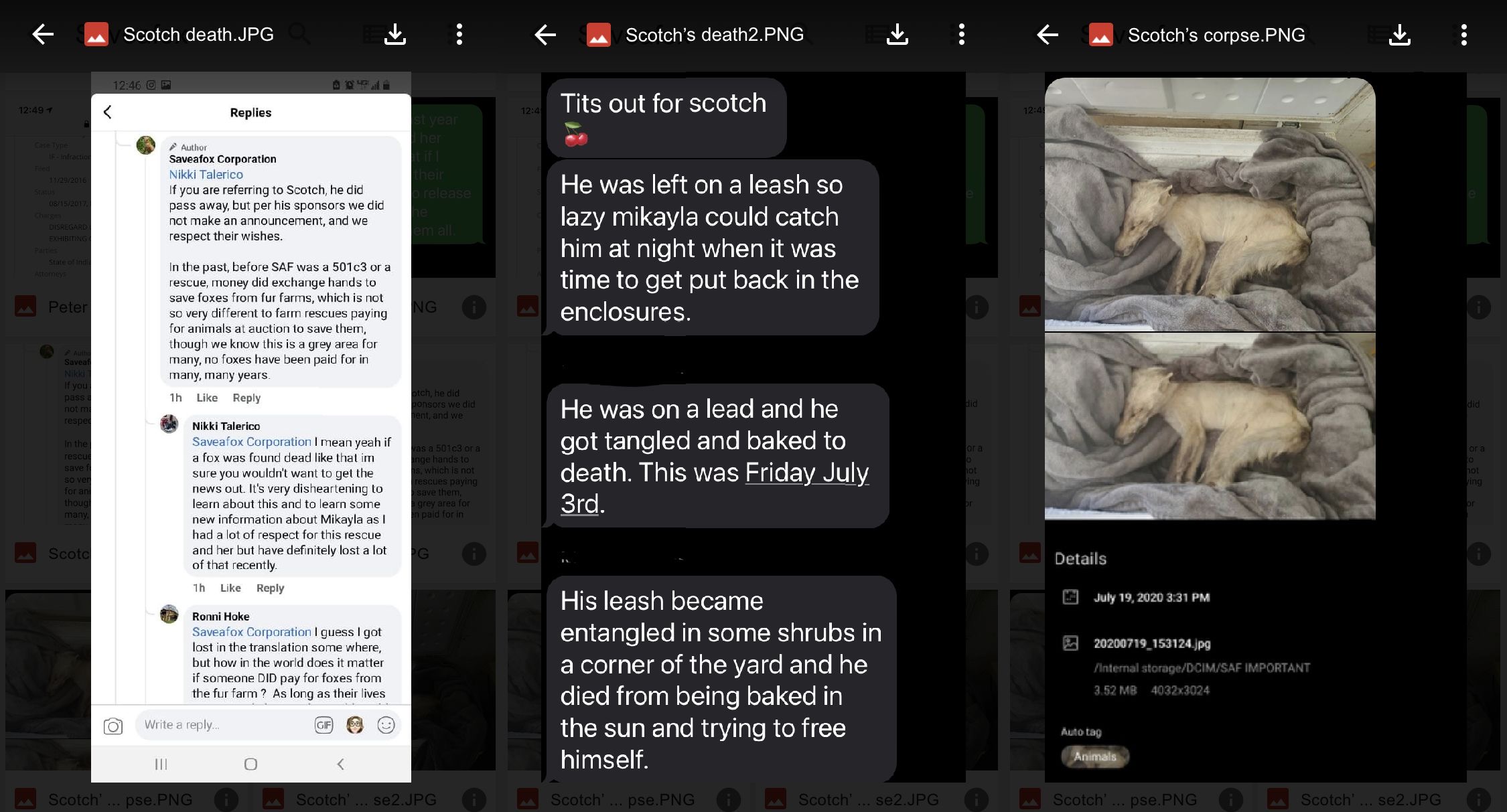This screenshot has width=1507, height=812.
Task: Download the Scotch's corpse.PNG file
Action: [x=1400, y=34]
